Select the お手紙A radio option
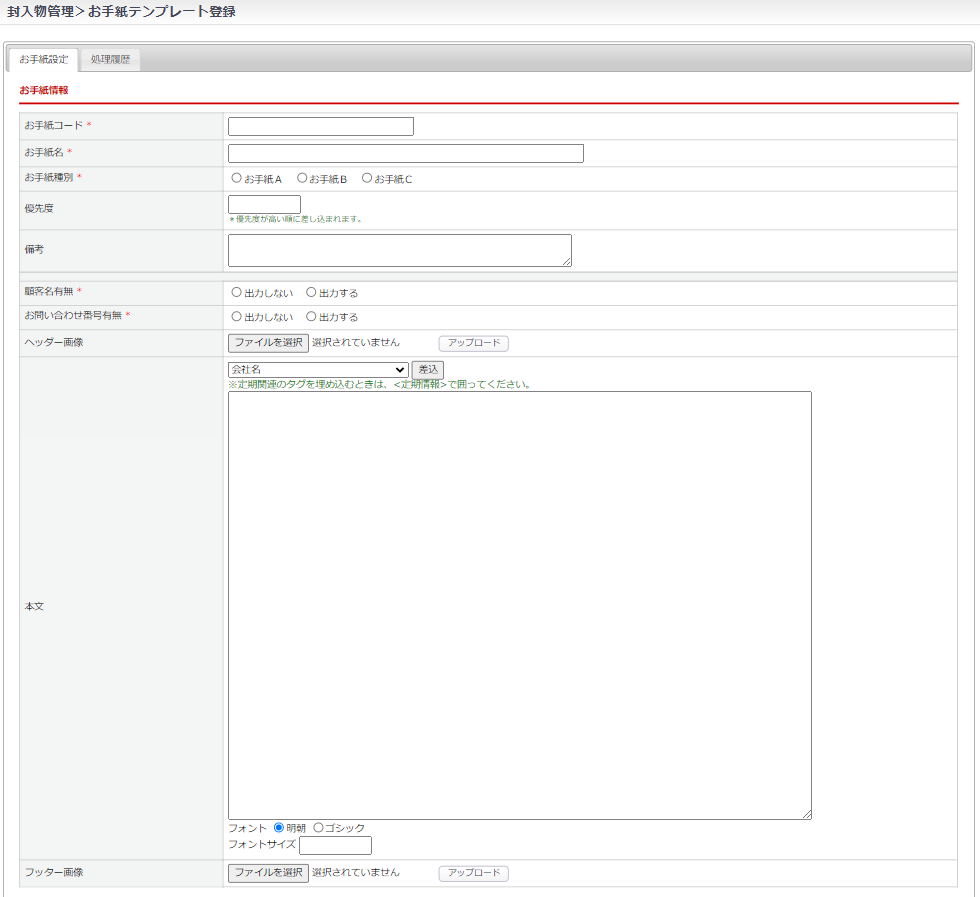Image resolution: width=980 pixels, height=897 pixels. [x=237, y=179]
